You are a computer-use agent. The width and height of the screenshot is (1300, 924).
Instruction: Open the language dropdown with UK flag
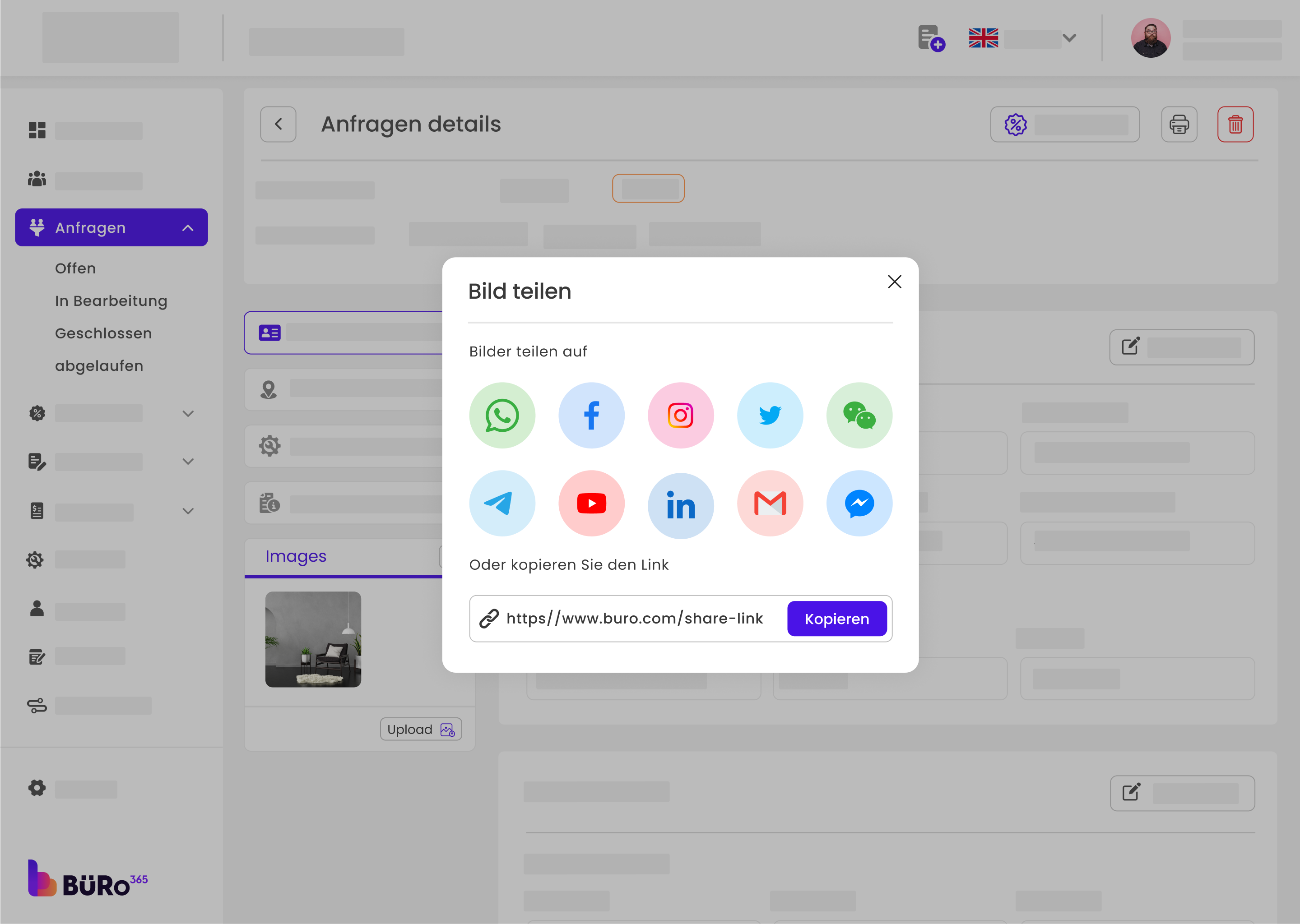click(x=1022, y=38)
